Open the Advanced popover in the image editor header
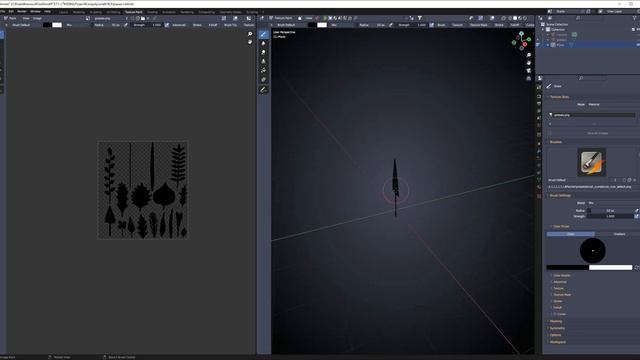640x360 pixels. click(x=179, y=25)
